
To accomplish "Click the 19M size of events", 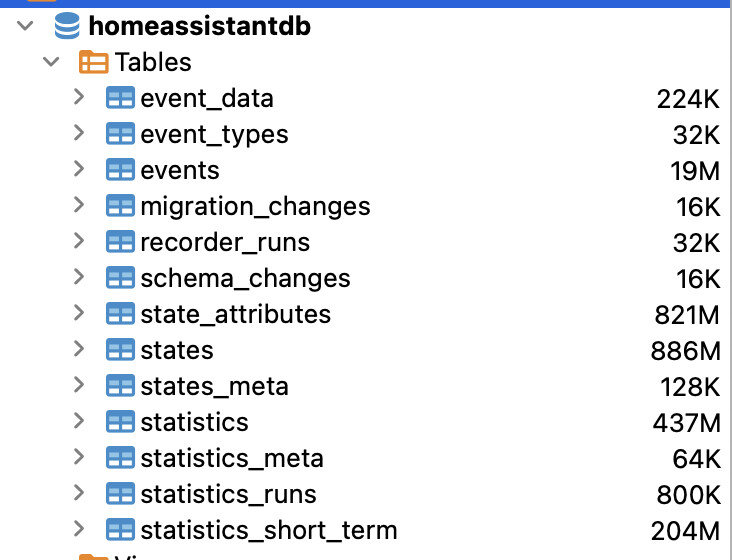I will tap(695, 170).
